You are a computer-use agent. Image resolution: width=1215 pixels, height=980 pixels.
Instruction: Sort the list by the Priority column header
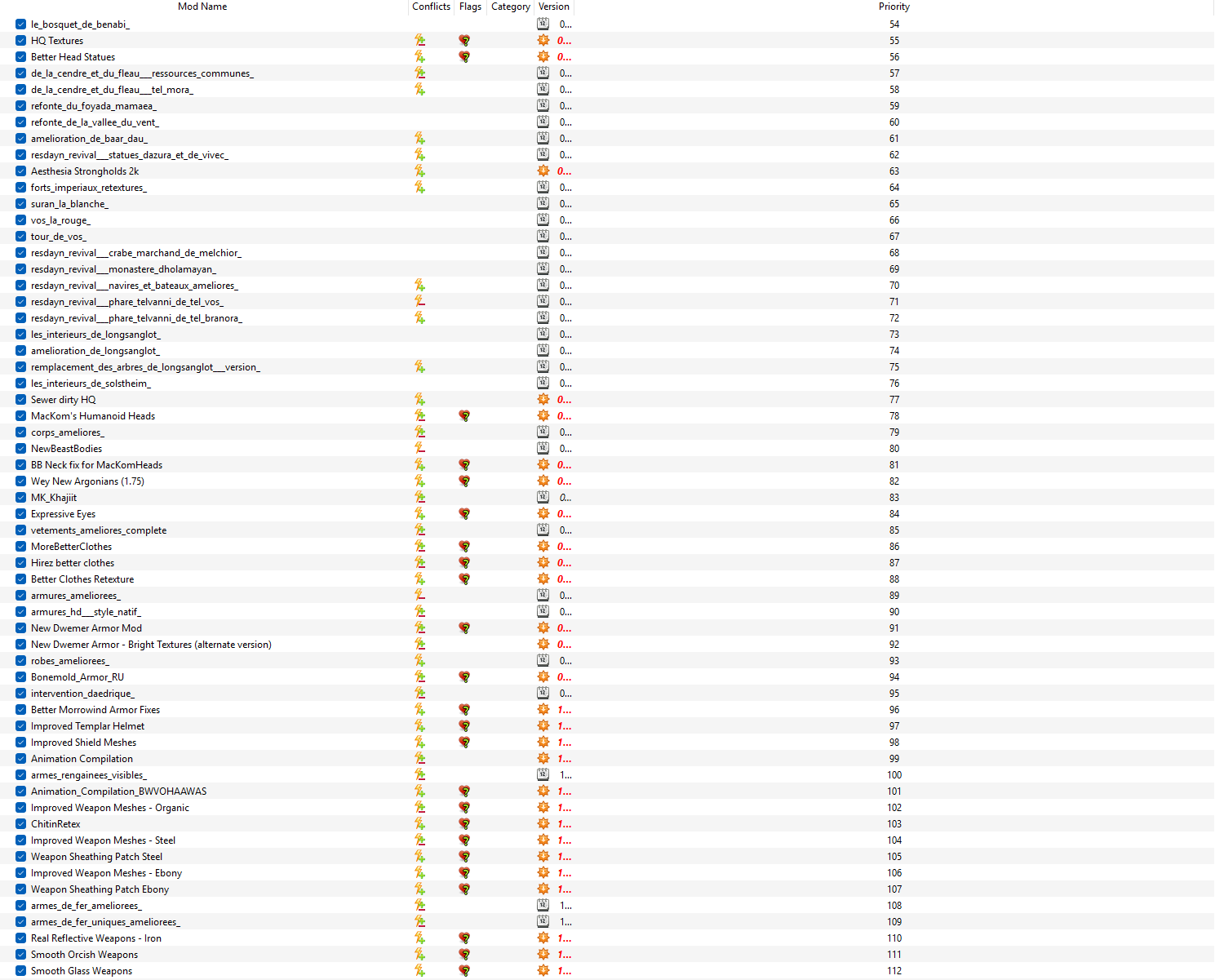point(894,7)
